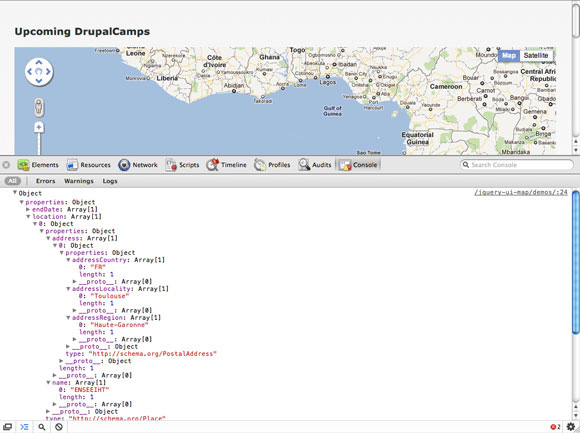Filter console by Errors
This screenshot has width=580, height=433.
tap(45, 181)
